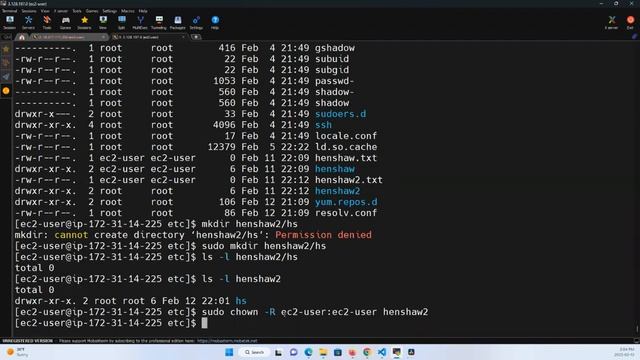
Task: Open the Terminal menu
Action: point(9,11)
